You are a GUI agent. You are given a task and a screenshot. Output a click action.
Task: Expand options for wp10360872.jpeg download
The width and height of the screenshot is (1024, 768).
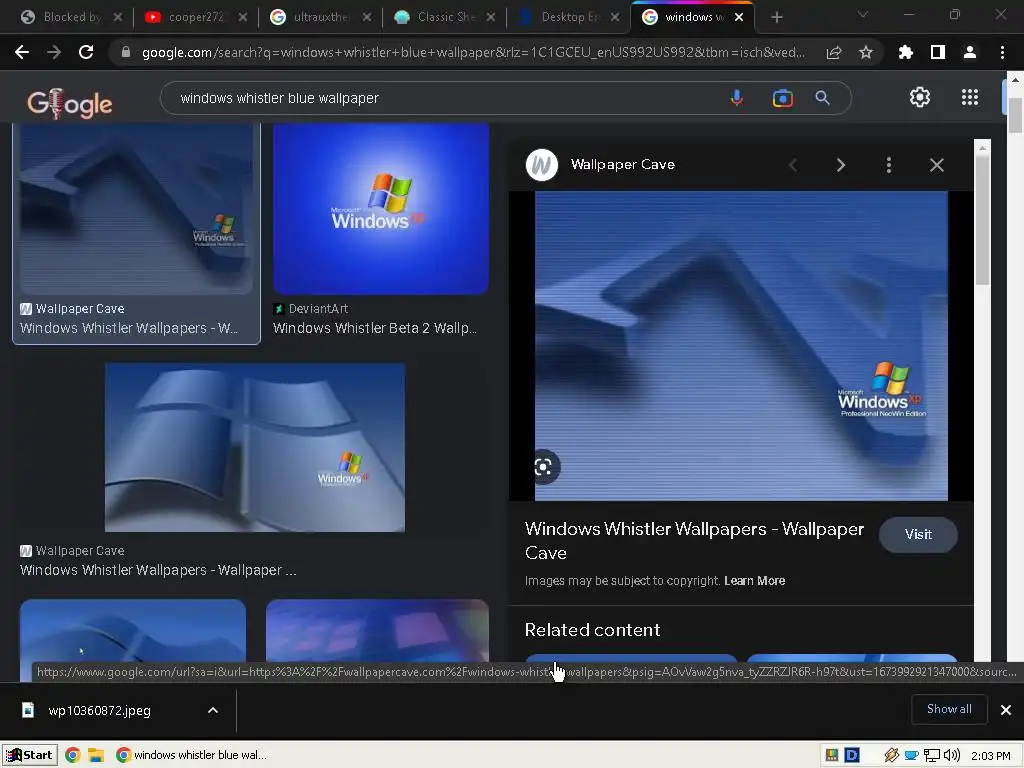(213, 710)
